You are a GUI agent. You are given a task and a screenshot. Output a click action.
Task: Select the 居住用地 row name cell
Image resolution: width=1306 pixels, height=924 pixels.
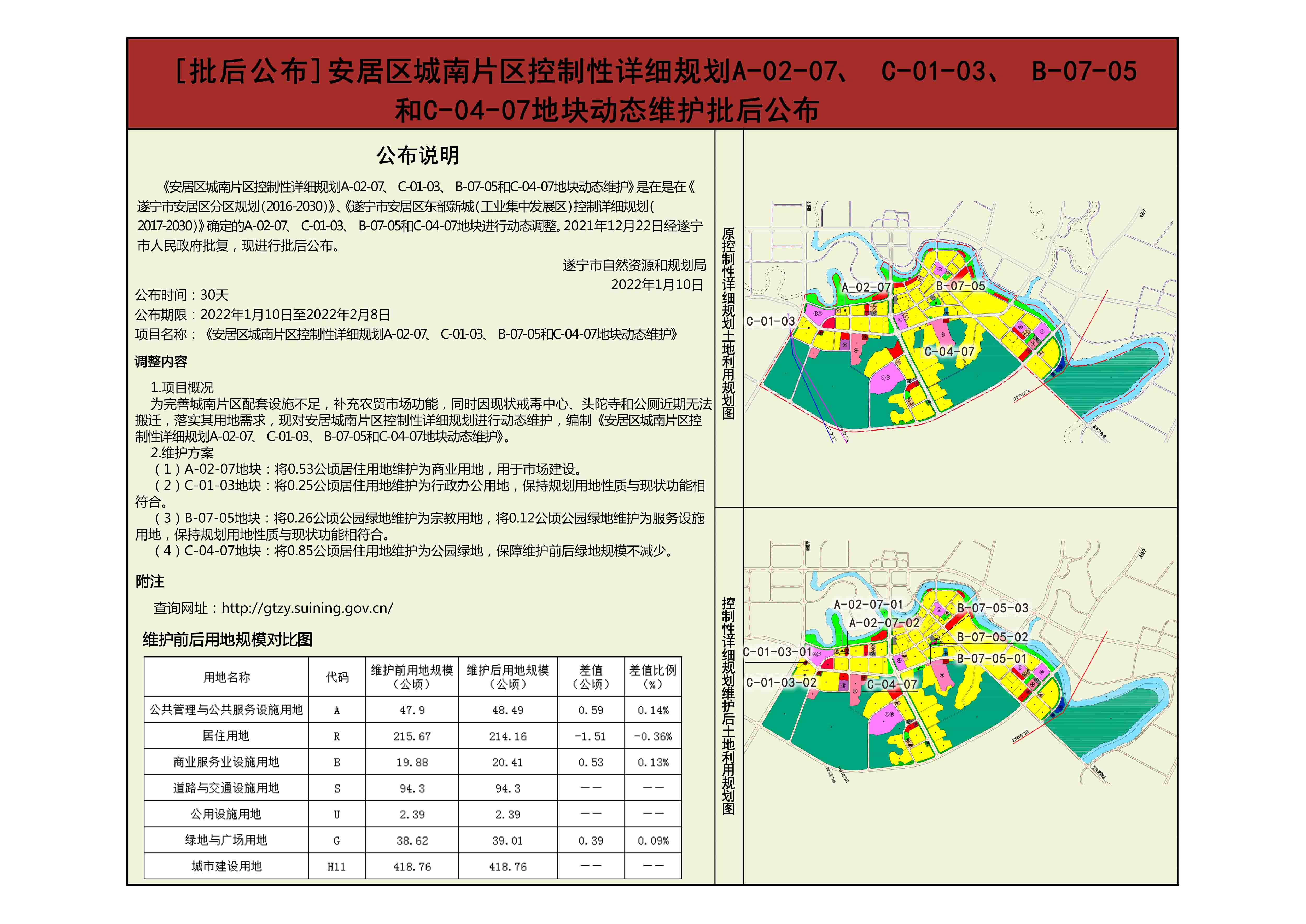coord(226,736)
